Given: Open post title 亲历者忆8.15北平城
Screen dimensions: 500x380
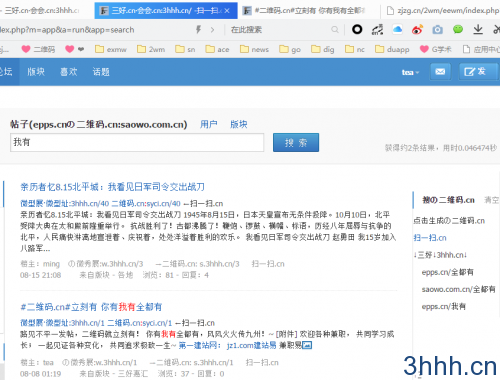Looking at the screenshot, I should click(113, 187).
